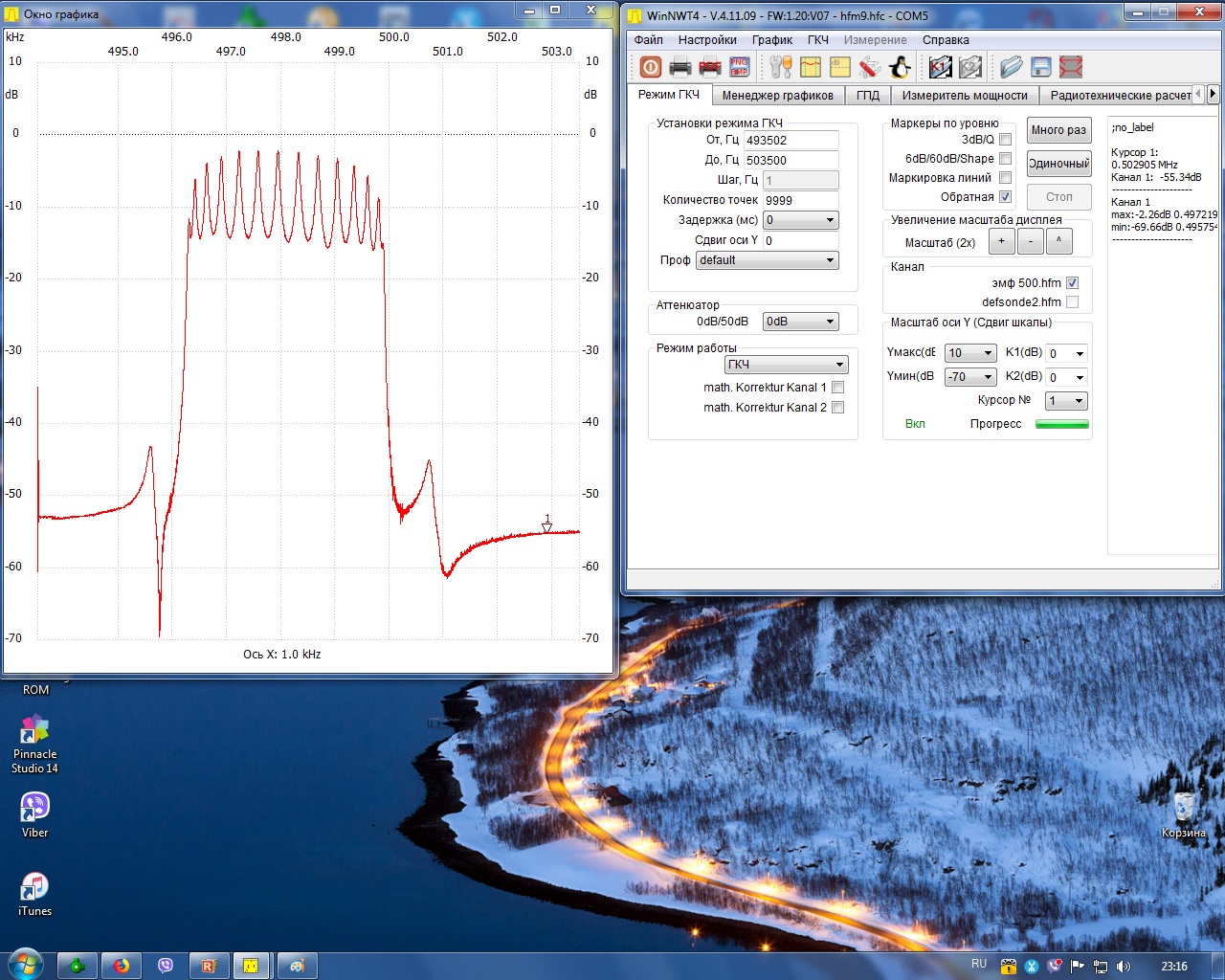Enable math. Korrektur Kanal 1 checkbox
This screenshot has width=1225, height=980.
coord(837,388)
